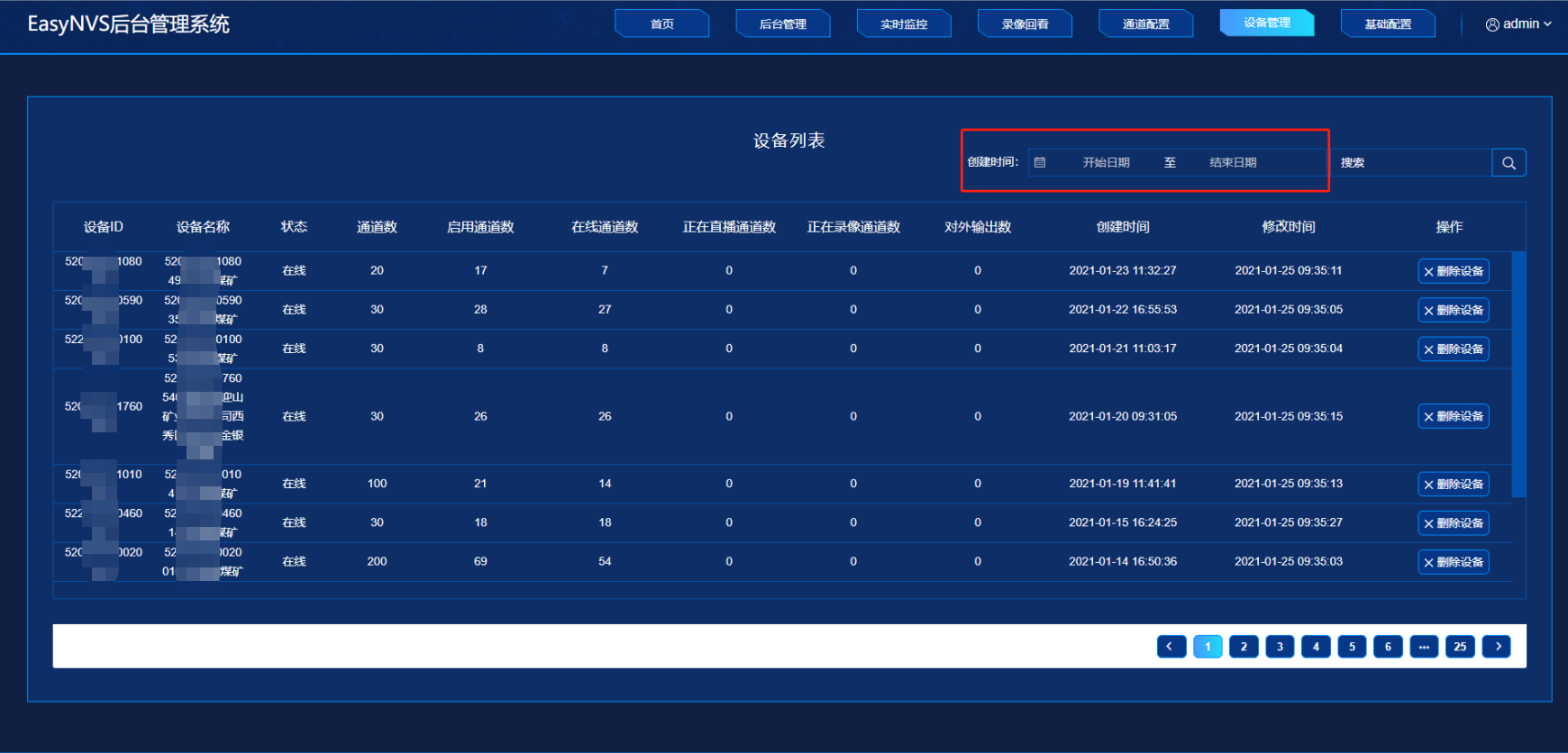This screenshot has height=753, width=1568.
Task: Click the 设备名称 column header
Action: click(203, 227)
